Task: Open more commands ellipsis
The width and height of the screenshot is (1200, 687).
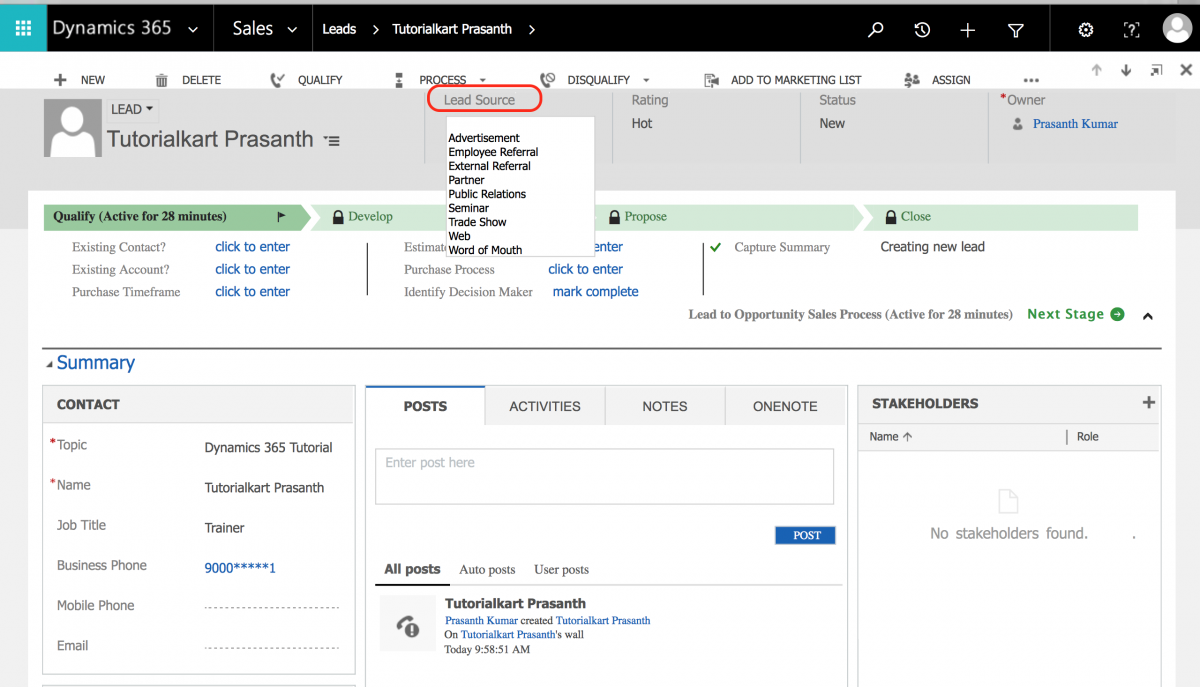Action: click(x=1031, y=80)
